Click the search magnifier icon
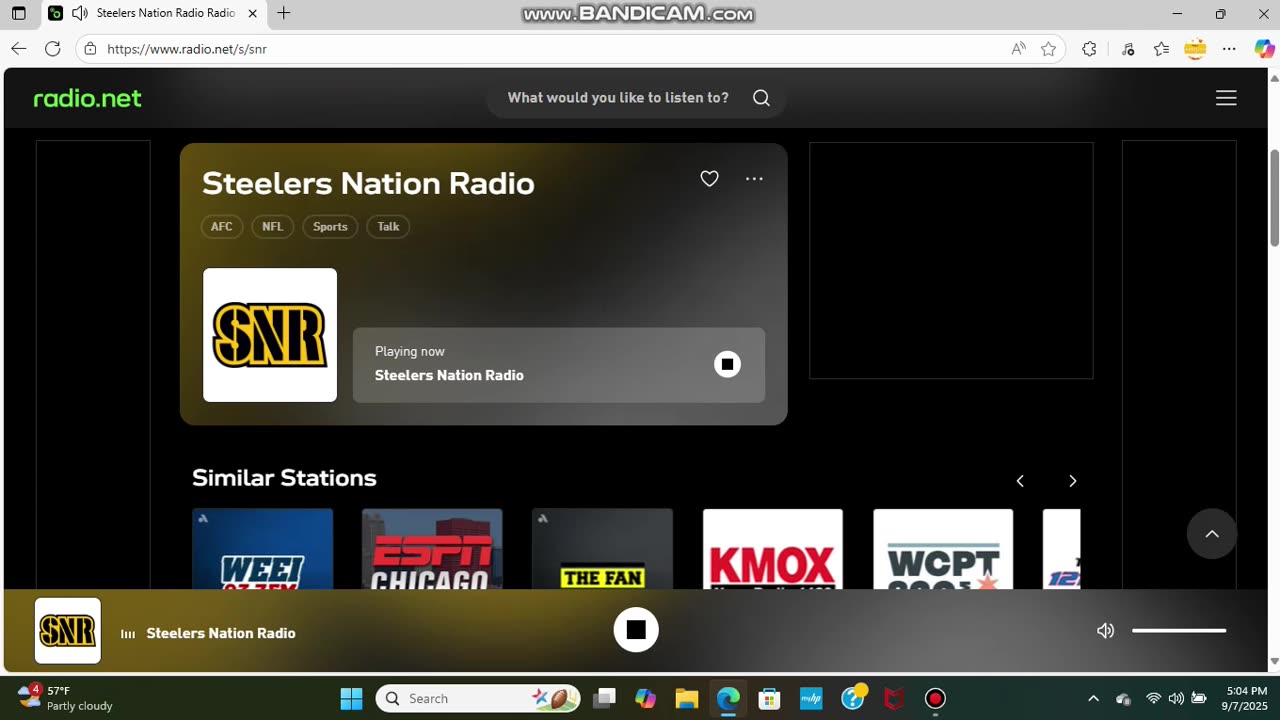The height and width of the screenshot is (720, 1280). coord(761,98)
